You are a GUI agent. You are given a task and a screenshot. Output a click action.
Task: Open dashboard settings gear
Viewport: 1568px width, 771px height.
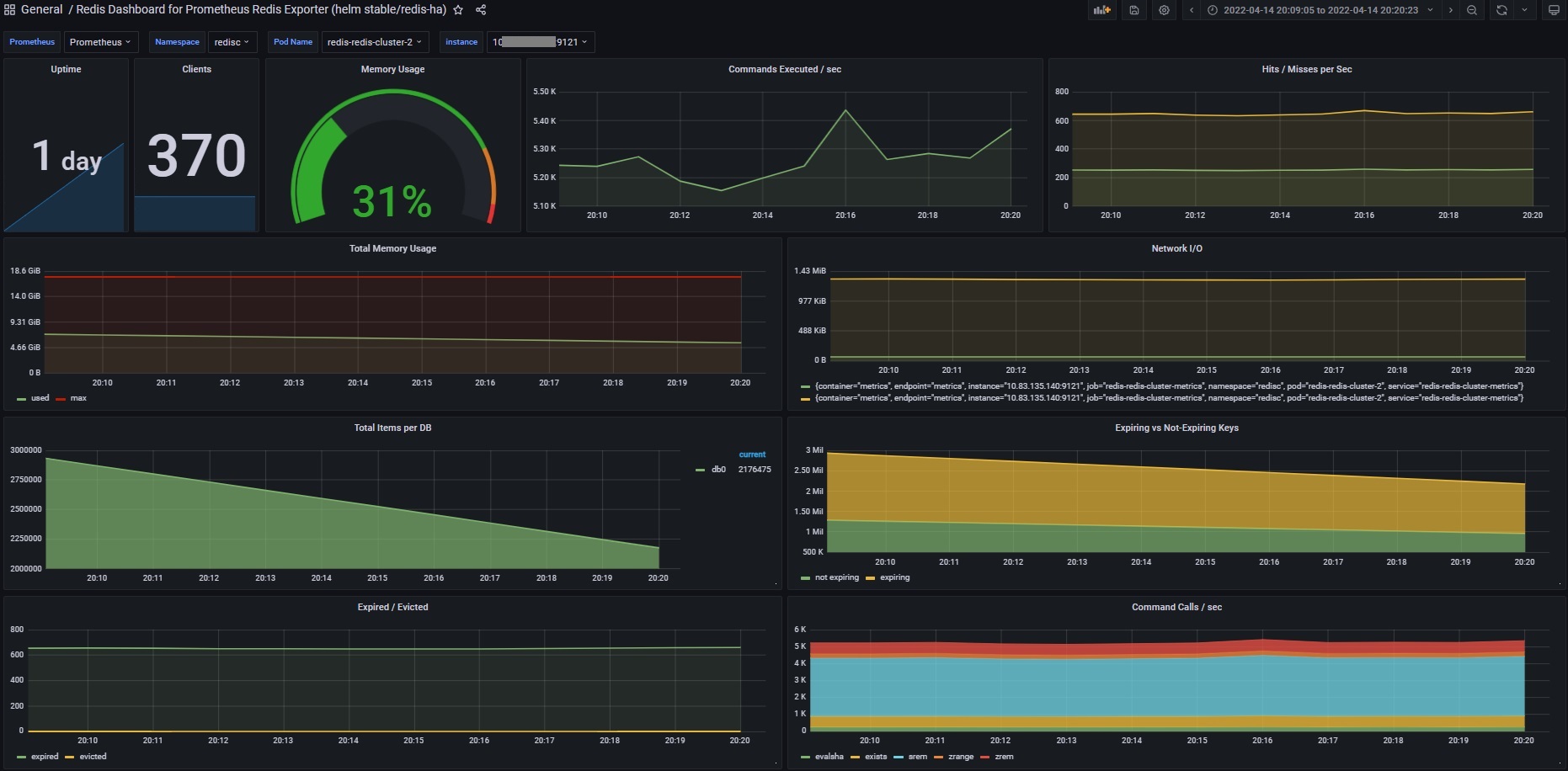(1164, 10)
